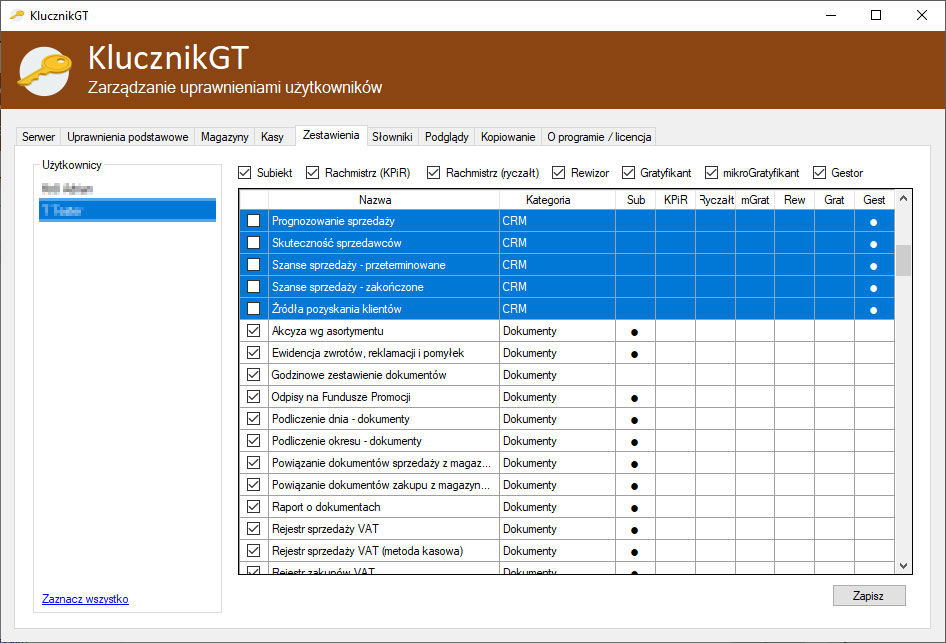946x643 pixels.
Task: Untick Podliczenie okresu - dokumenty checkbox
Action: click(x=253, y=441)
